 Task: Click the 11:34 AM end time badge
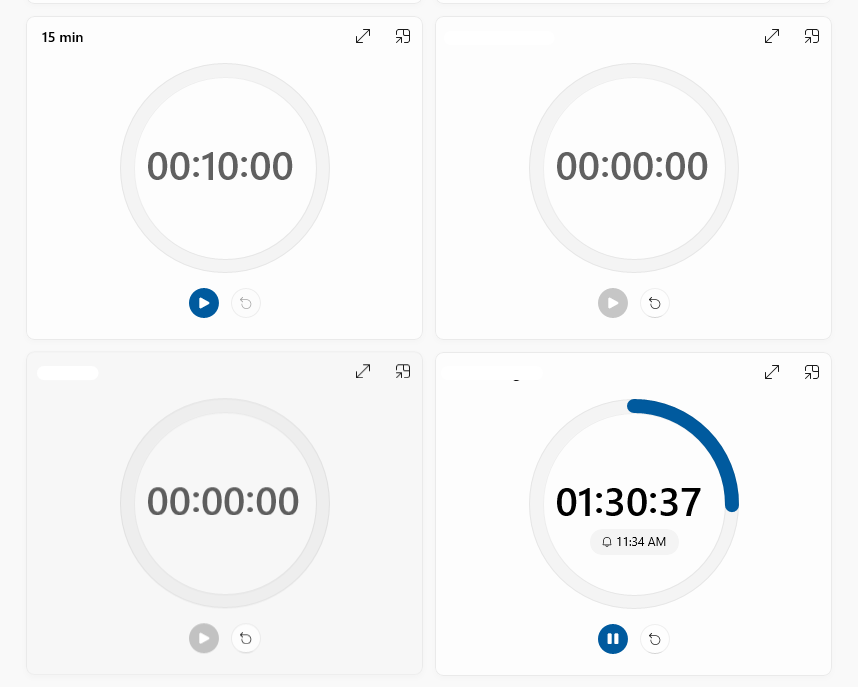634,542
